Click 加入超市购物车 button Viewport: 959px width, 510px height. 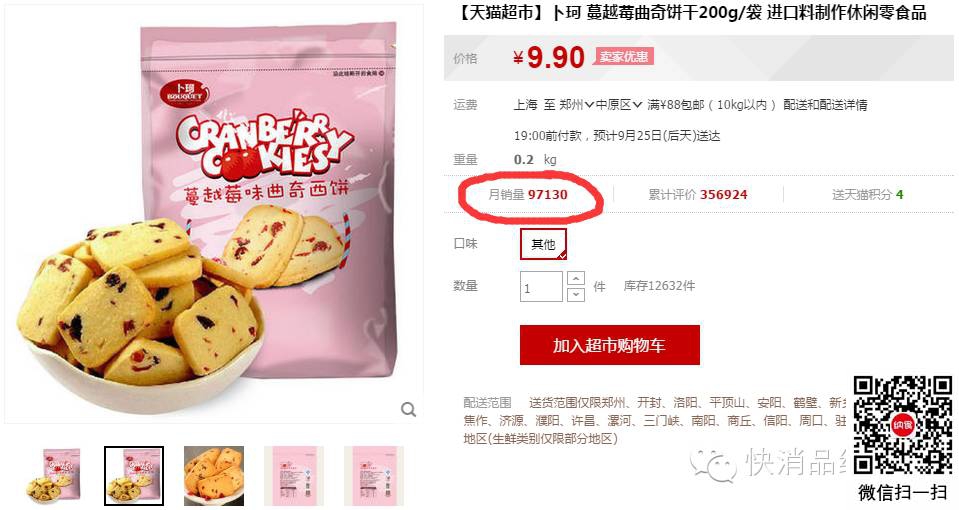pyautogui.click(x=610, y=345)
